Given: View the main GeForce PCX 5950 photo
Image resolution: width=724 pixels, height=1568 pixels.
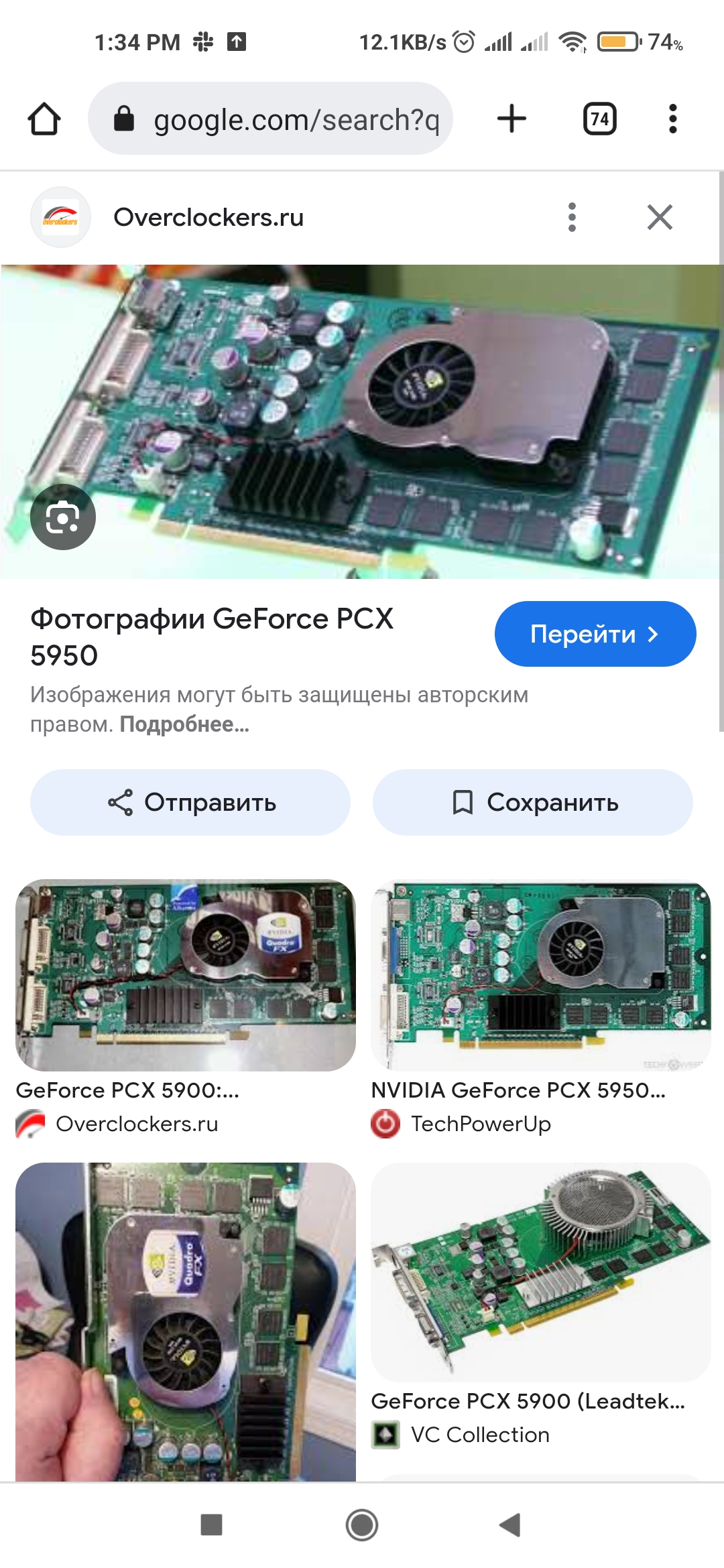Looking at the screenshot, I should (x=362, y=421).
